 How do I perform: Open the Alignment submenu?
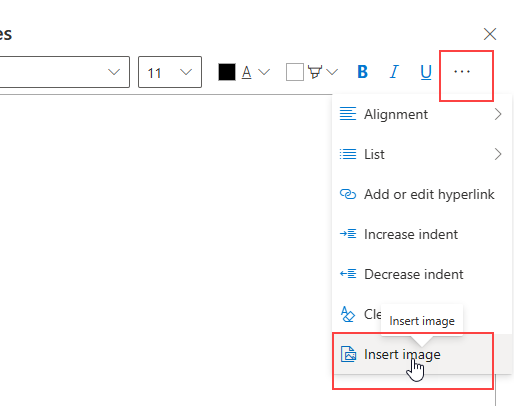[x=422, y=114]
